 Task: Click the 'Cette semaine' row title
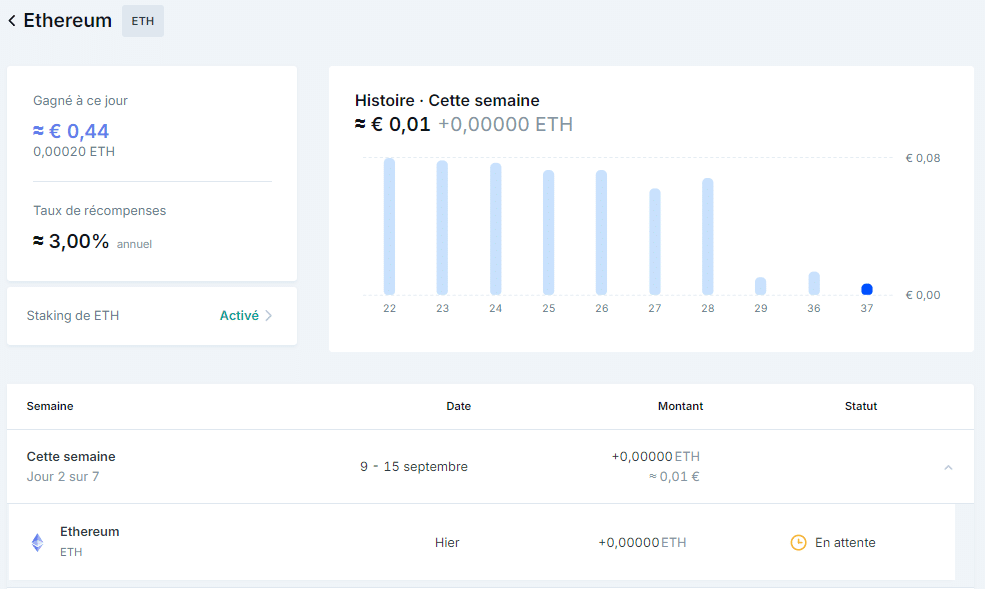71,457
